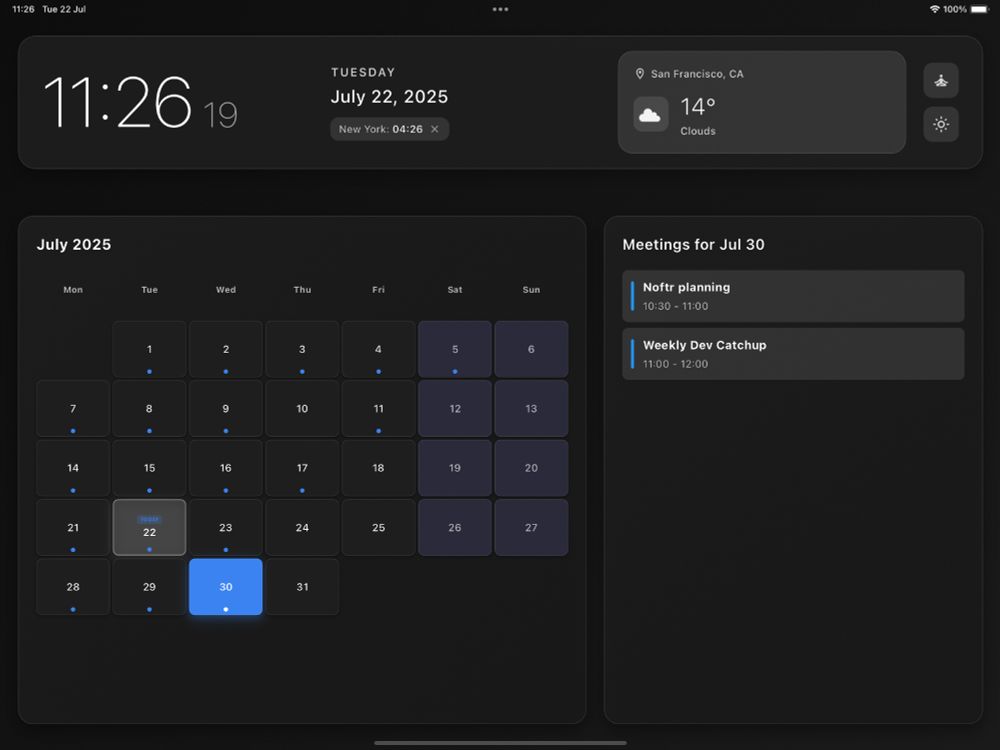Select July 15 in the calendar
Screen dimensions: 1000x750
(x=149, y=467)
